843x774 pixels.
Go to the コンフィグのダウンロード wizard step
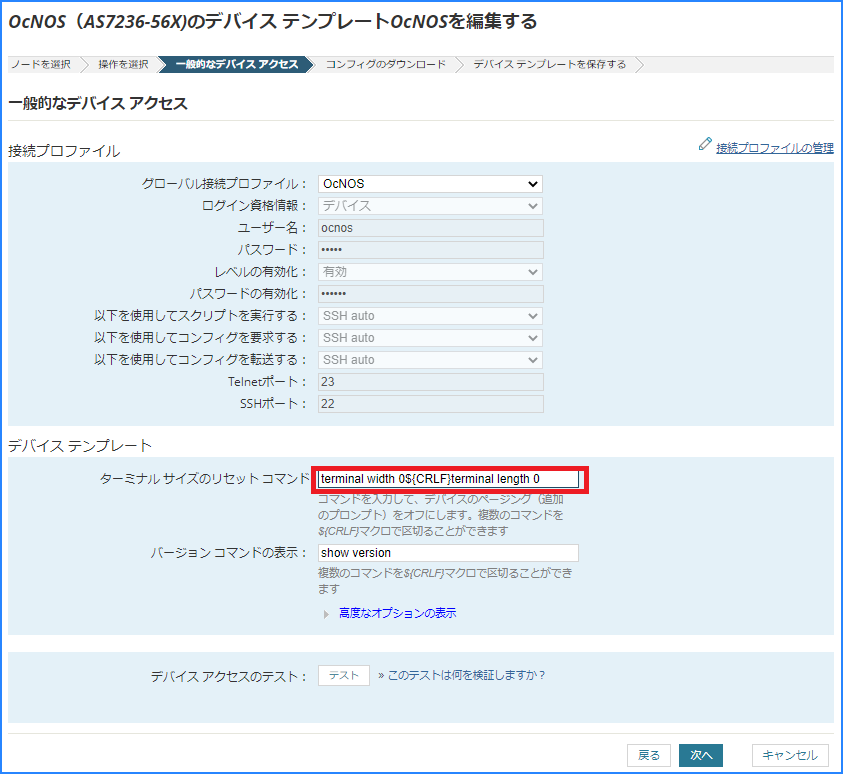pos(386,64)
